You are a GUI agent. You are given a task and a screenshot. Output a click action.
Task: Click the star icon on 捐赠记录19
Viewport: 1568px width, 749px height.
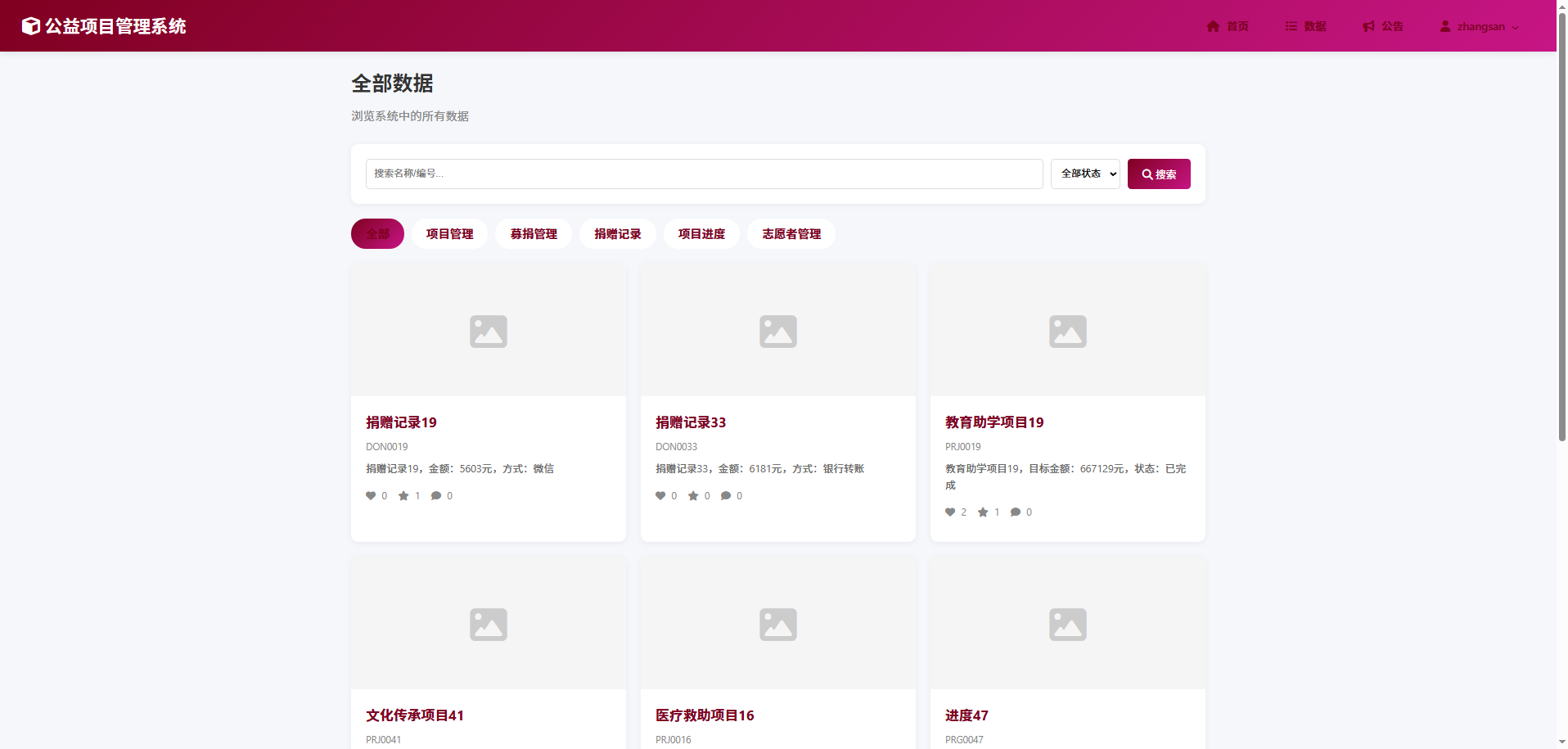point(403,496)
